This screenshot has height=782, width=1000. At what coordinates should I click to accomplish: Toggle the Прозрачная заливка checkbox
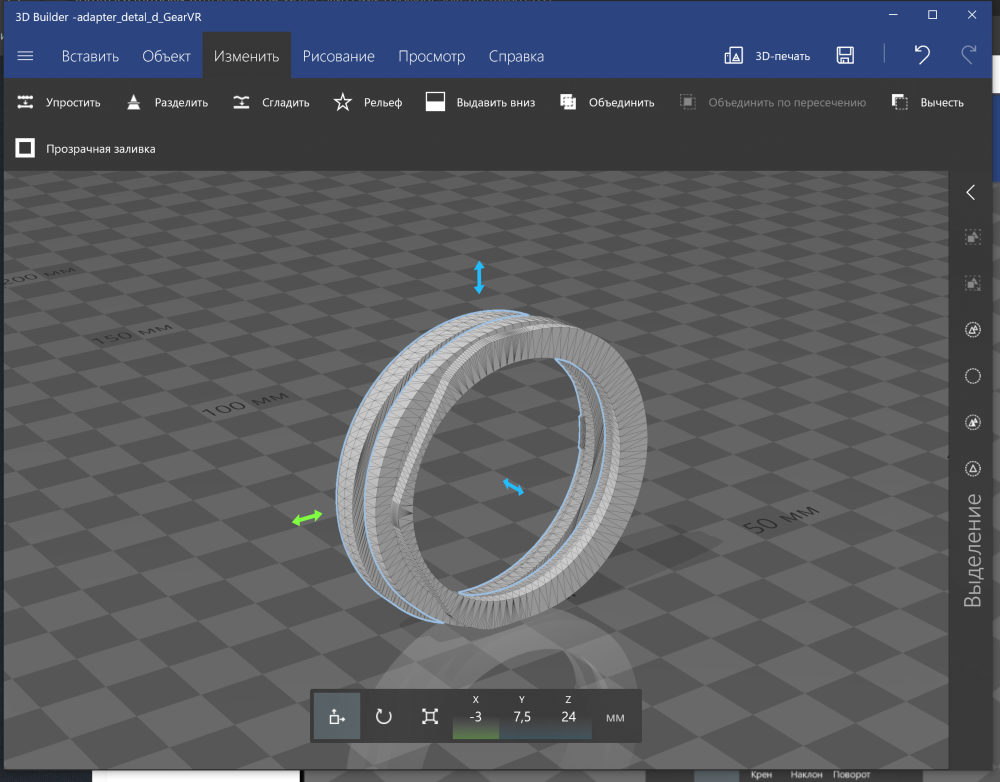click(x=26, y=149)
